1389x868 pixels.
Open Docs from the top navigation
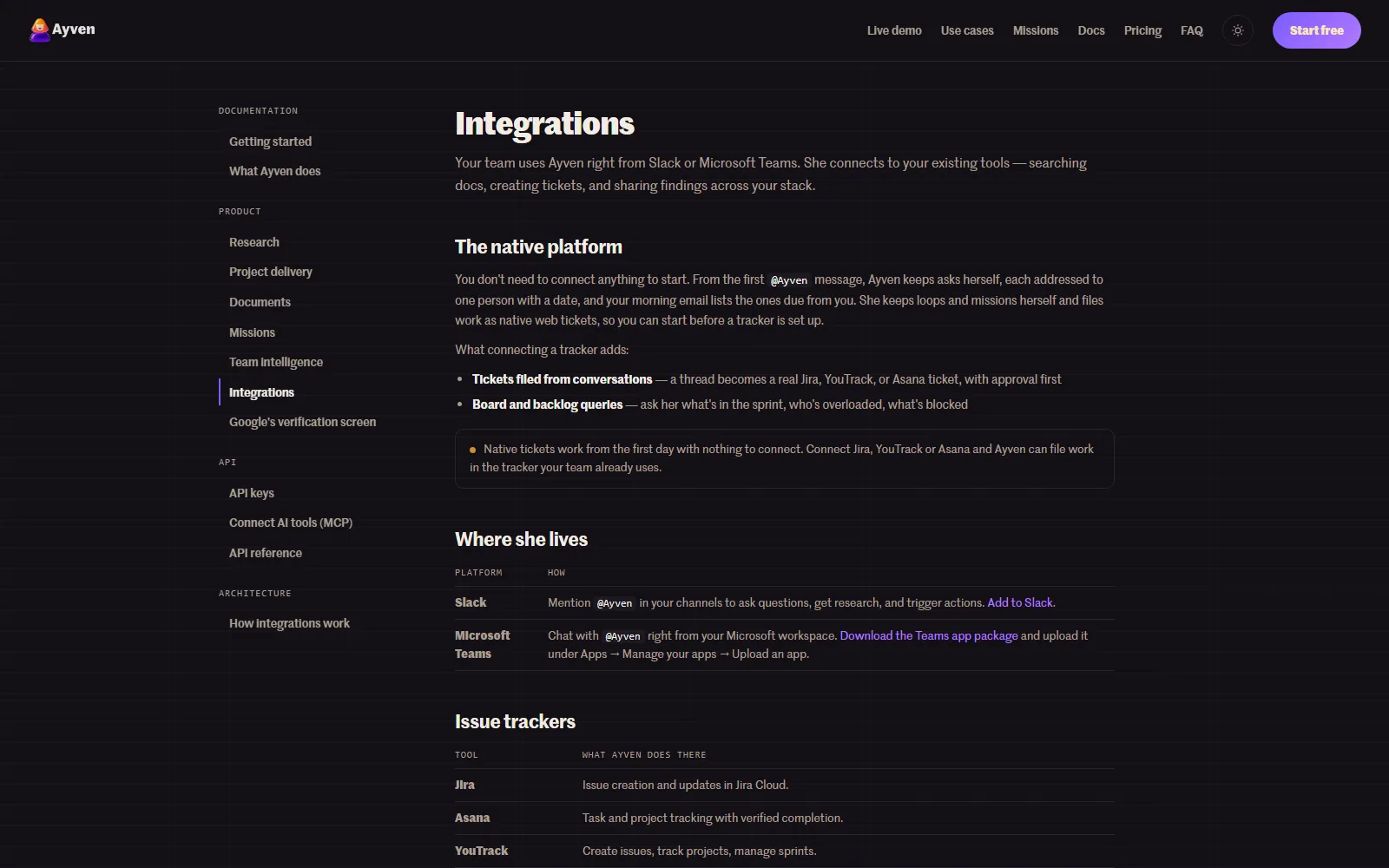[1091, 30]
